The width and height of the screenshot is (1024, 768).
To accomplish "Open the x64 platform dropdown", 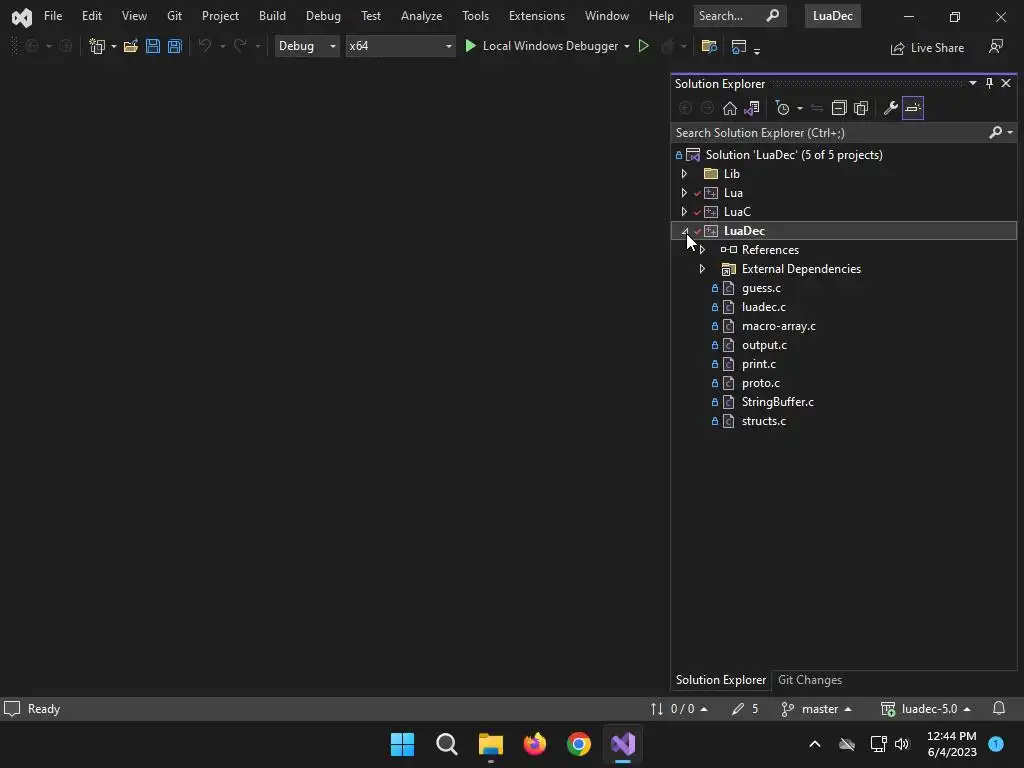I will (400, 46).
